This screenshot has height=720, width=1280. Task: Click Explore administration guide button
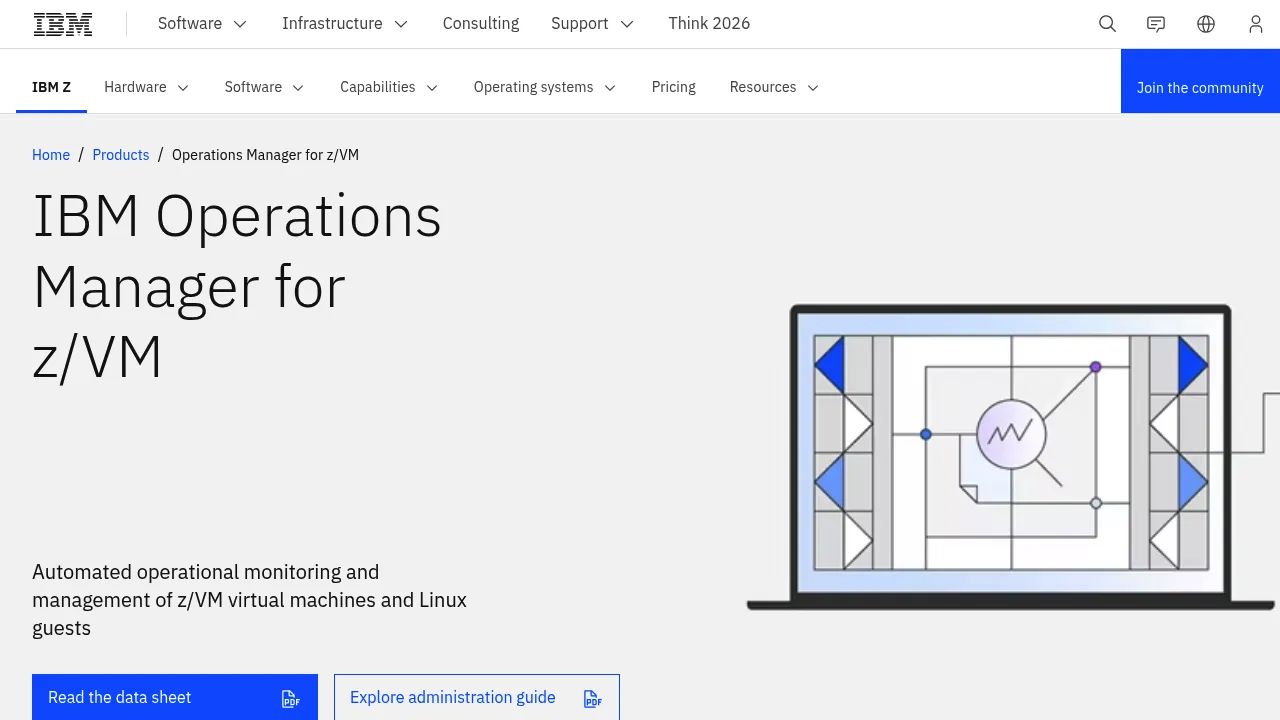click(x=477, y=697)
